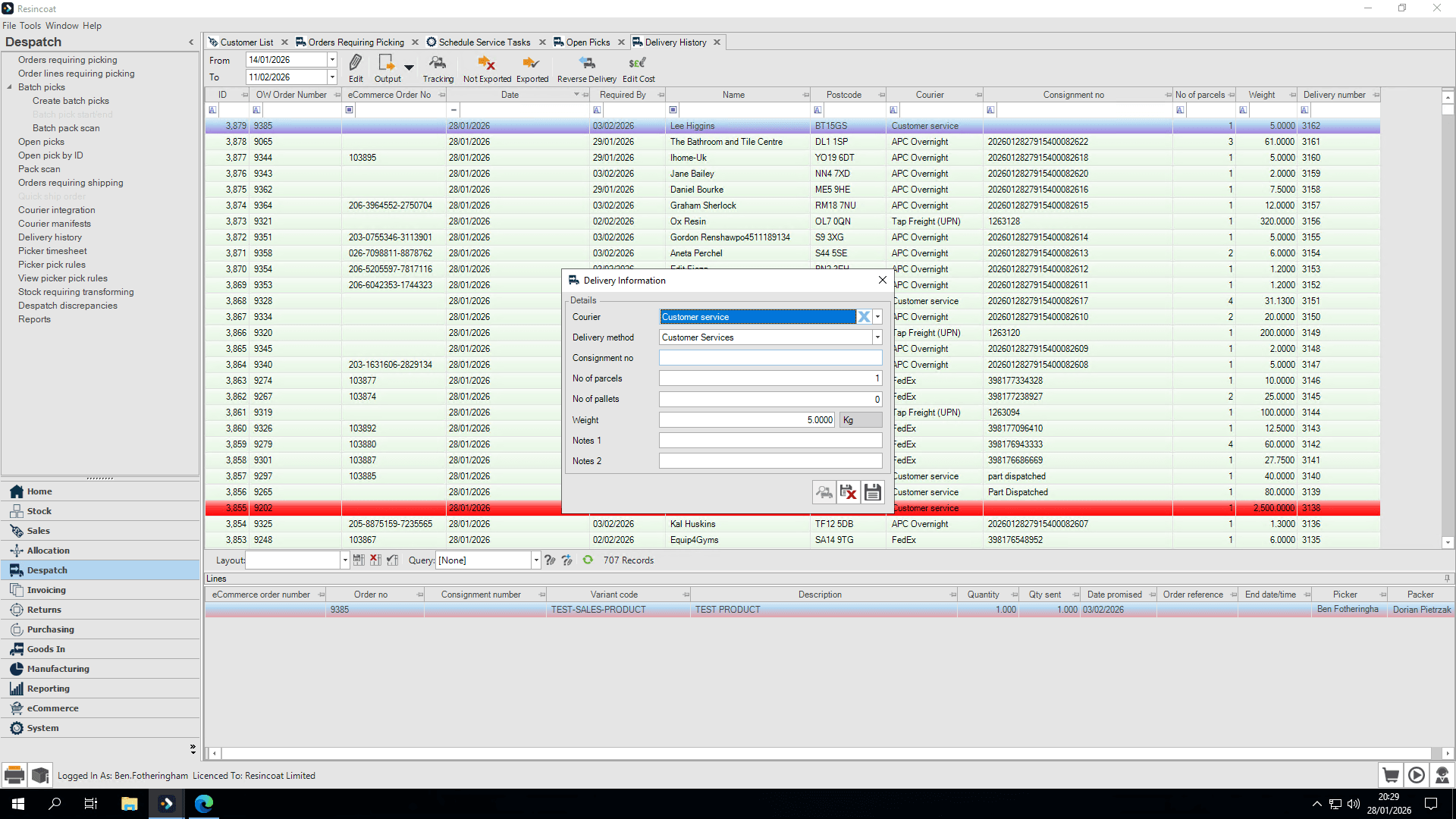
Task: Open the From date dropdown
Action: click(331, 60)
